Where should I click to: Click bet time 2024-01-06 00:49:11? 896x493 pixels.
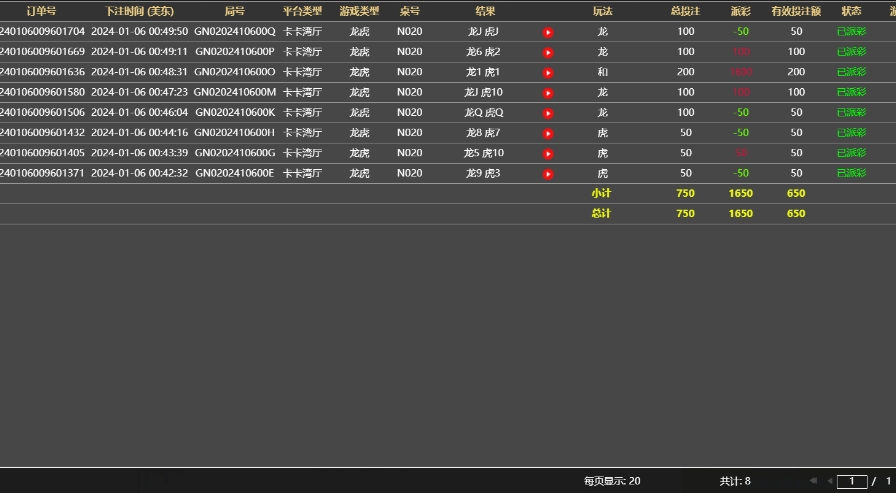click(x=139, y=51)
